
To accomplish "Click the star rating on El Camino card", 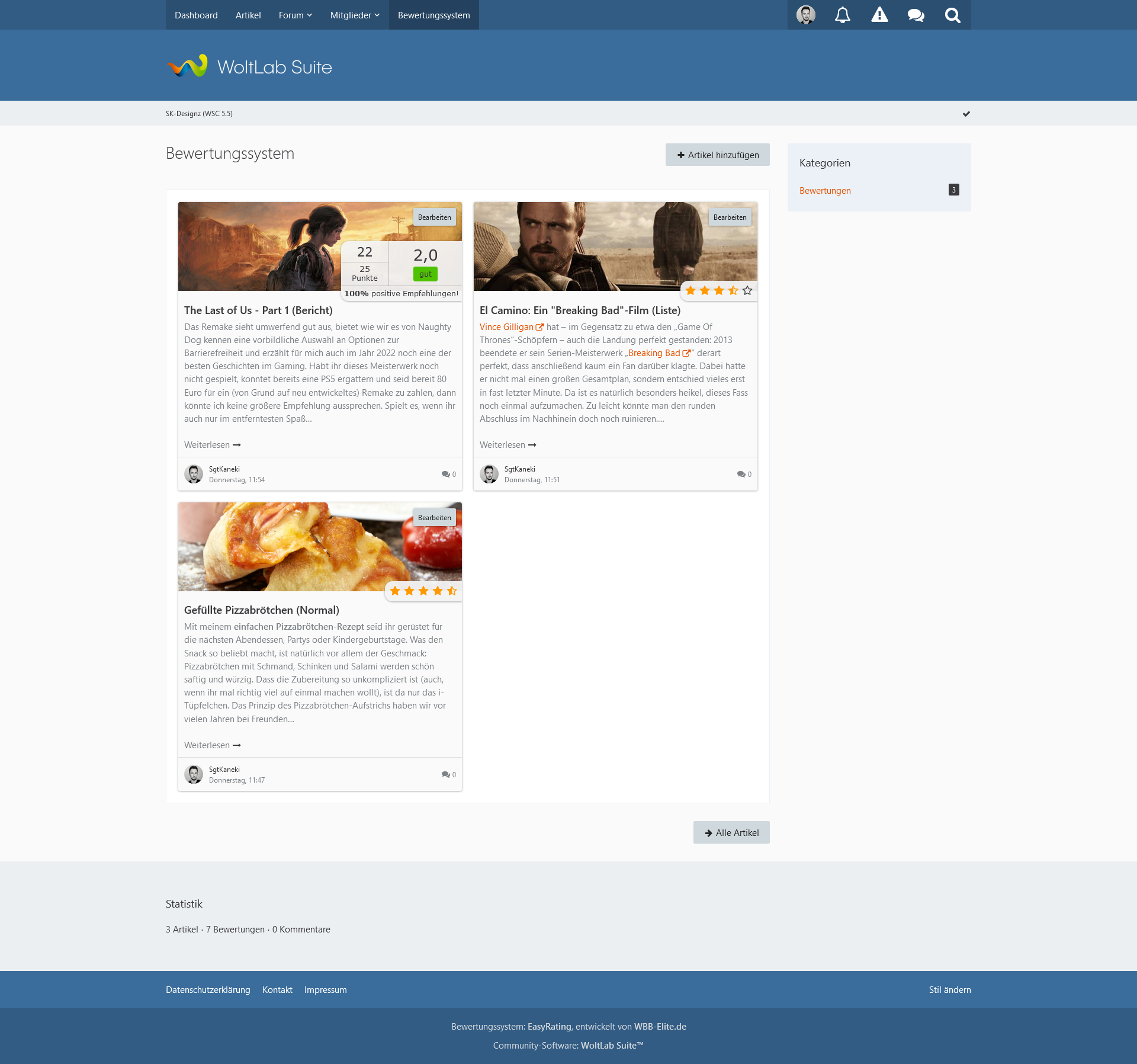I will click(718, 290).
